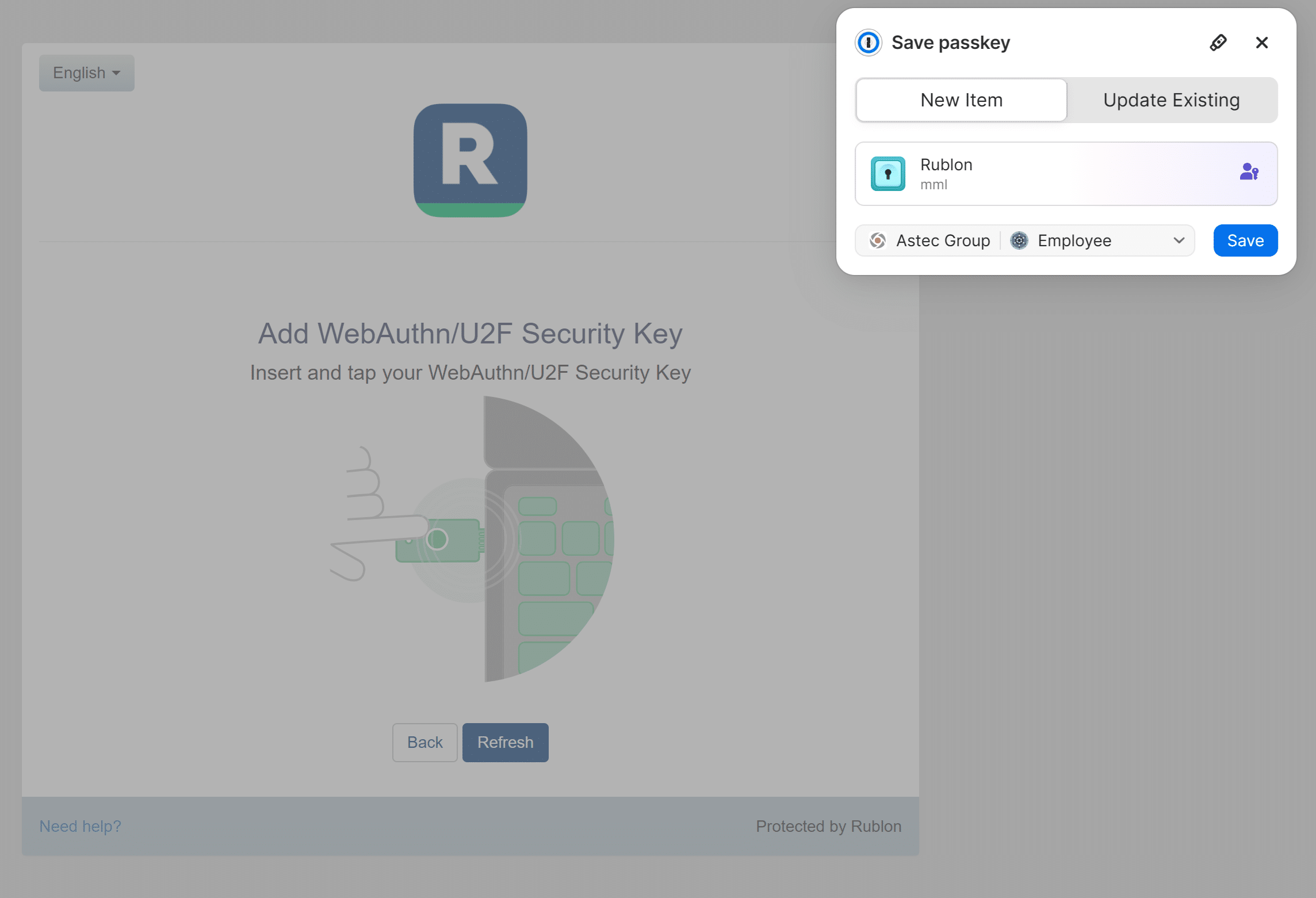1316x898 pixels.
Task: Open the Need help? link
Action: point(80,826)
